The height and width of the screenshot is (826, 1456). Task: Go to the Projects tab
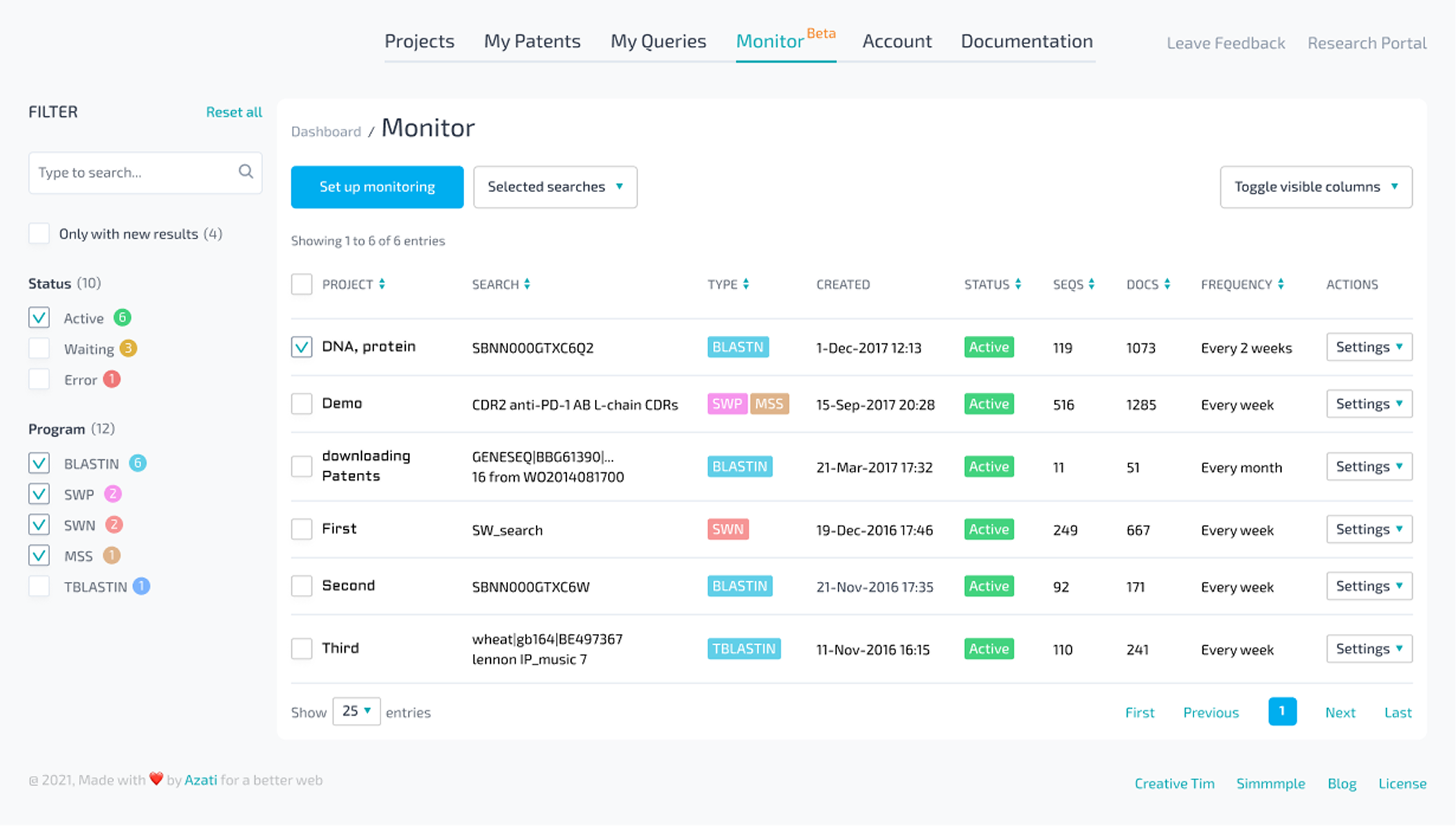click(x=420, y=41)
